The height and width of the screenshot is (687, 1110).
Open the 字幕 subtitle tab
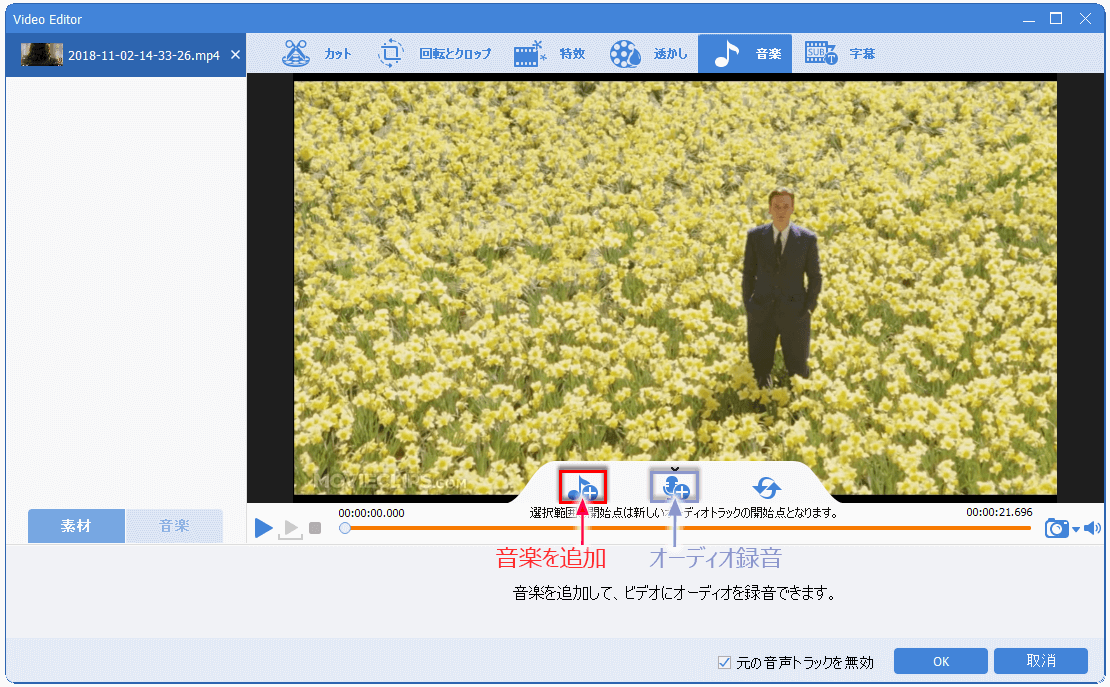(x=840, y=54)
